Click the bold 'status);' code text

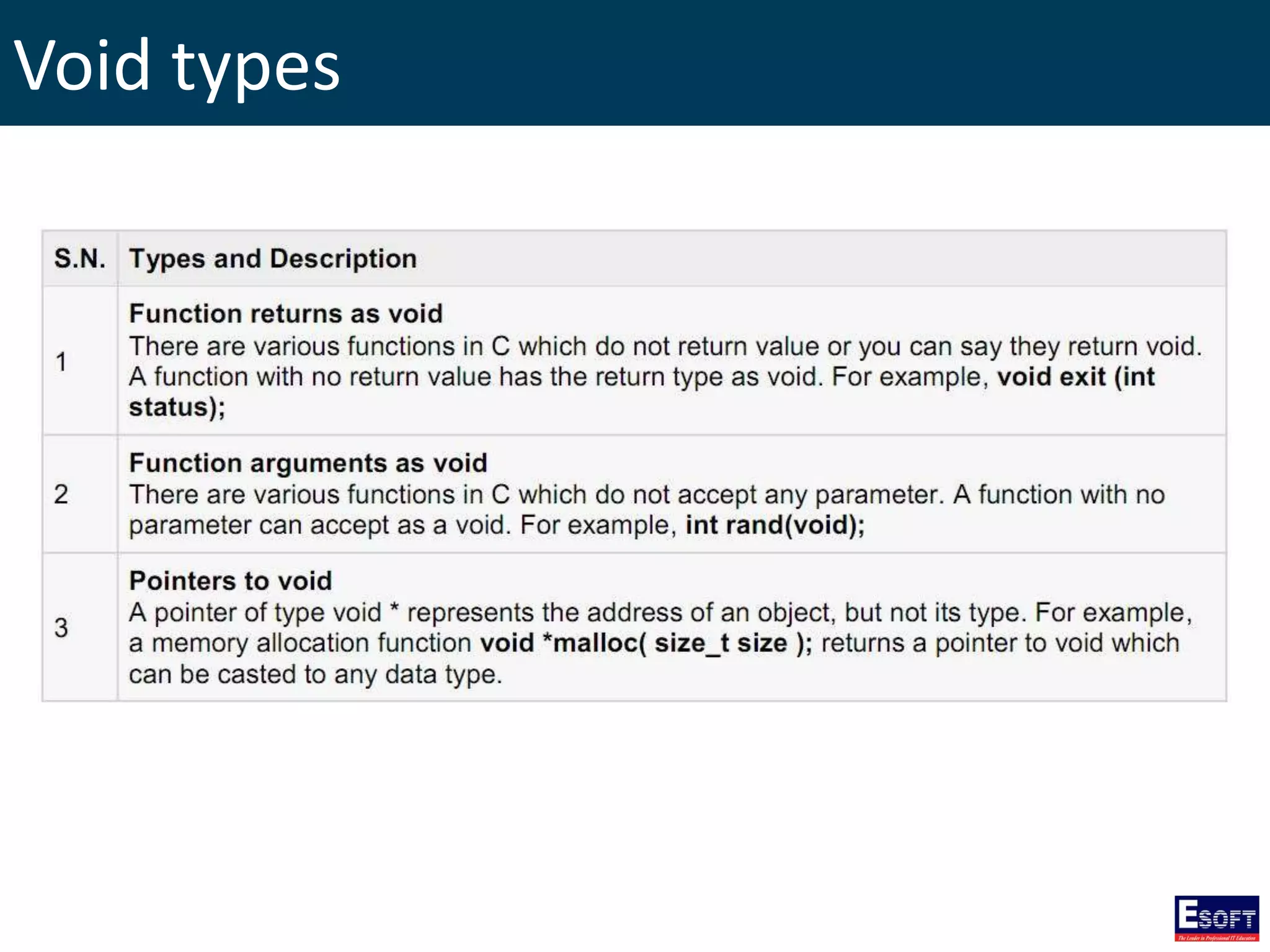(177, 408)
